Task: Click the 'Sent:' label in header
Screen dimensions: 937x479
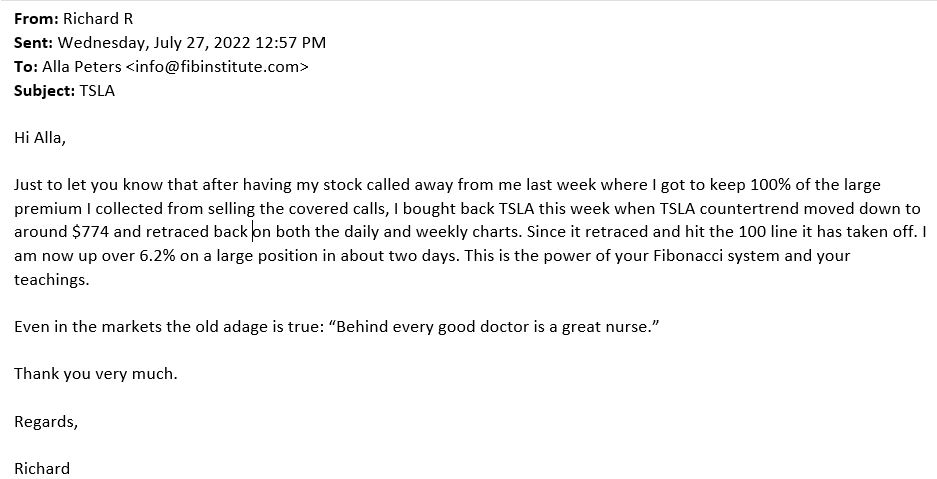Action: click(33, 44)
